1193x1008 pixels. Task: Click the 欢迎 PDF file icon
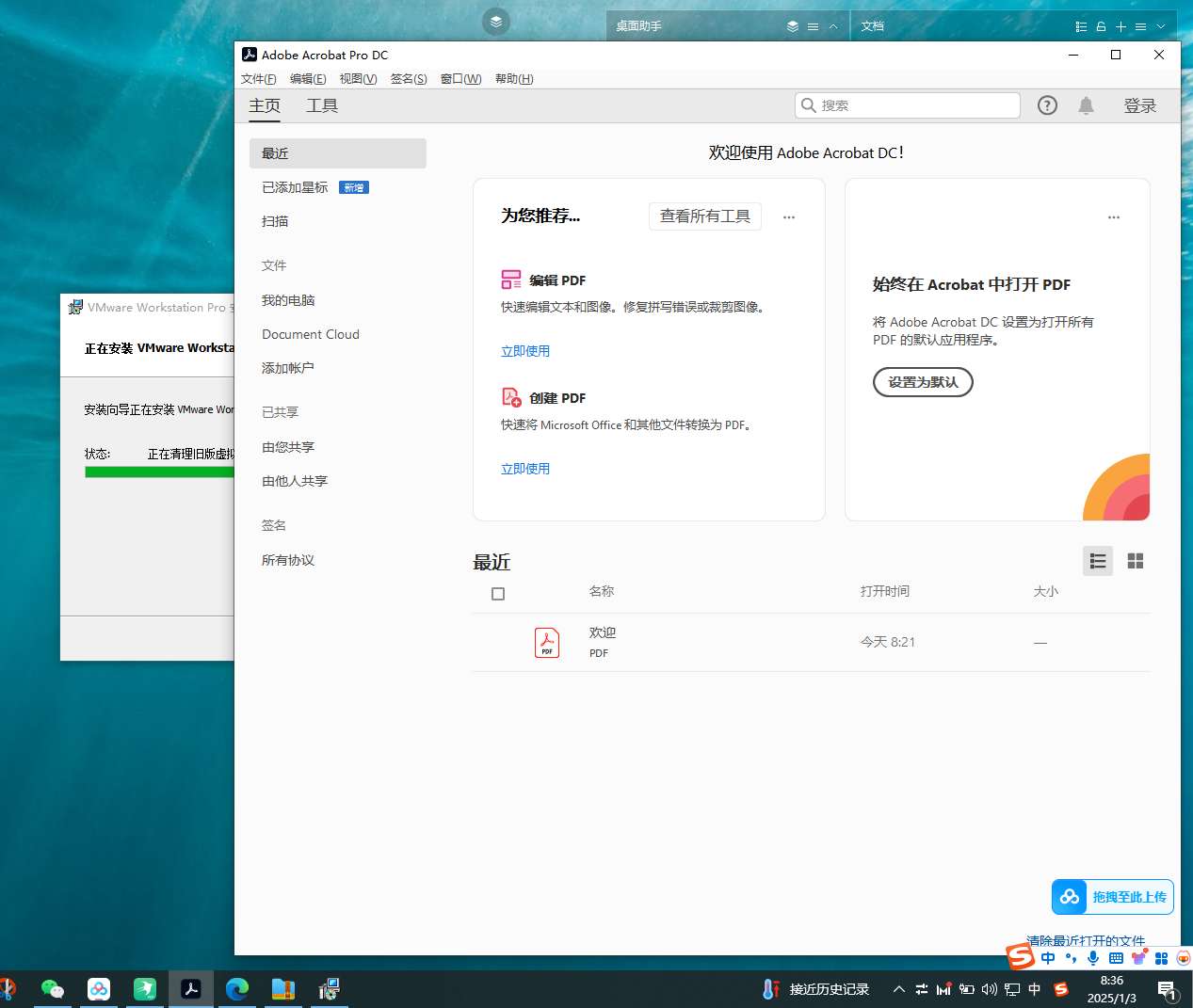point(547,642)
